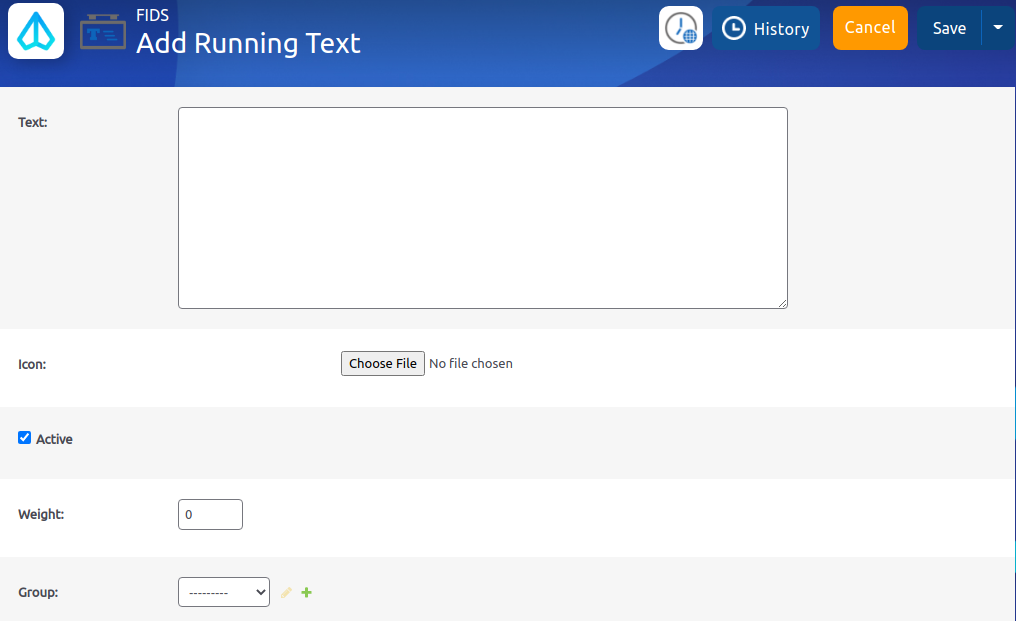Grab the text area resize handle
The height and width of the screenshot is (621, 1016).
click(782, 303)
